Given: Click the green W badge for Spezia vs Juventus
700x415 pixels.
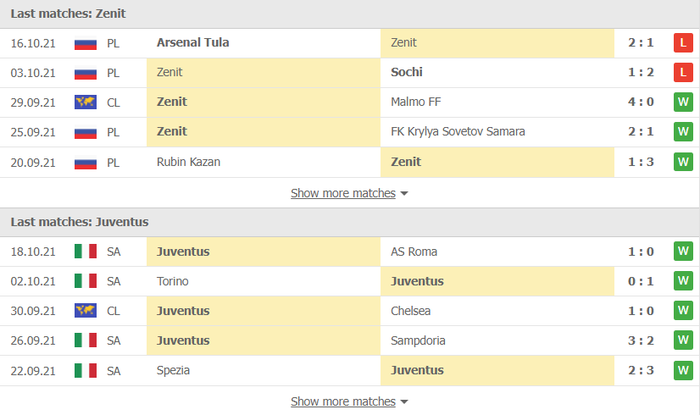Looking at the screenshot, I should tap(683, 370).
